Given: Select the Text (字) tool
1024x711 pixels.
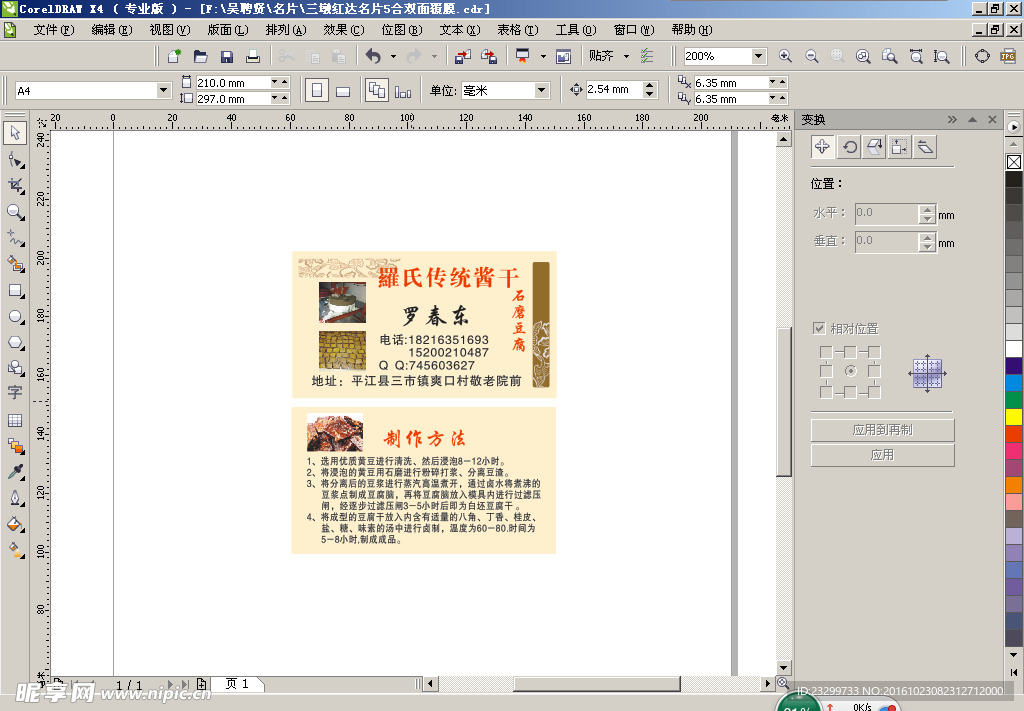Looking at the screenshot, I should 15,393.
